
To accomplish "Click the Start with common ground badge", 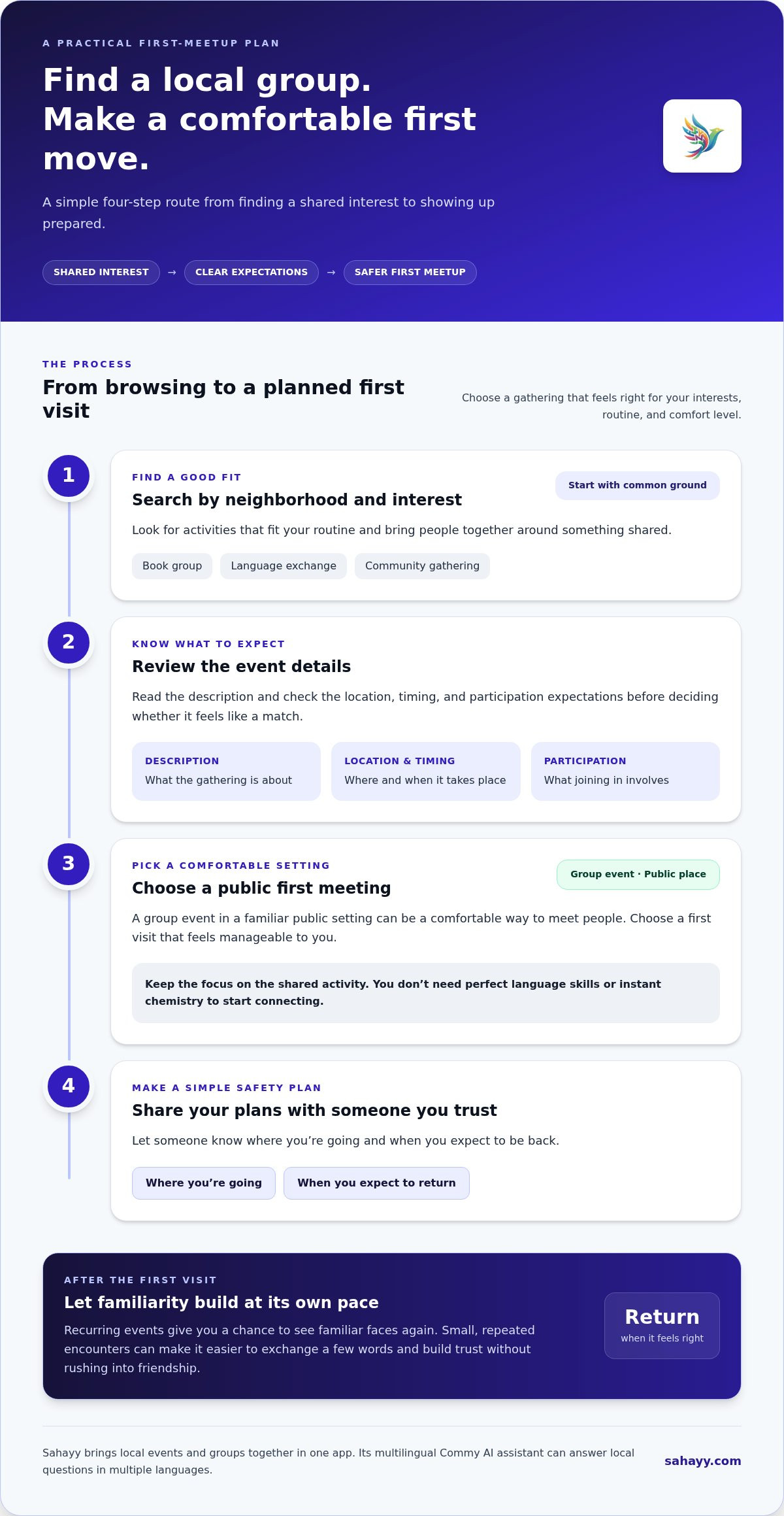I will (x=638, y=486).
